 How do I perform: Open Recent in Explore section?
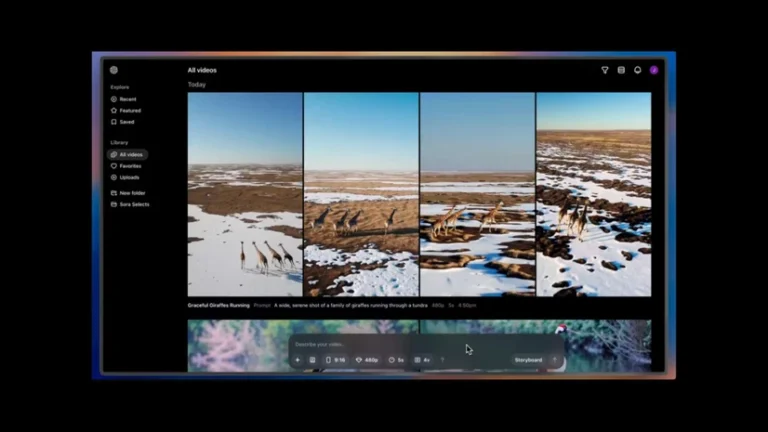[123, 99]
